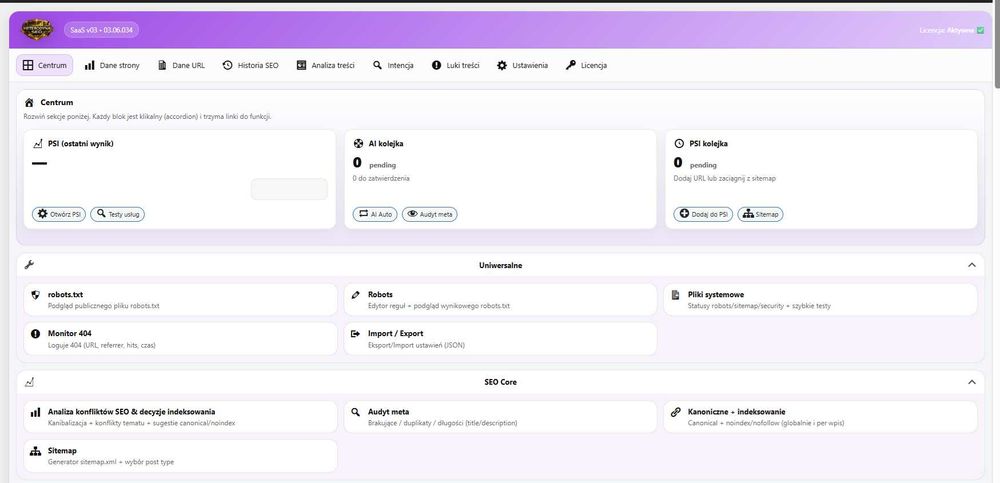Click the Import / Export arrow icon

(356, 333)
